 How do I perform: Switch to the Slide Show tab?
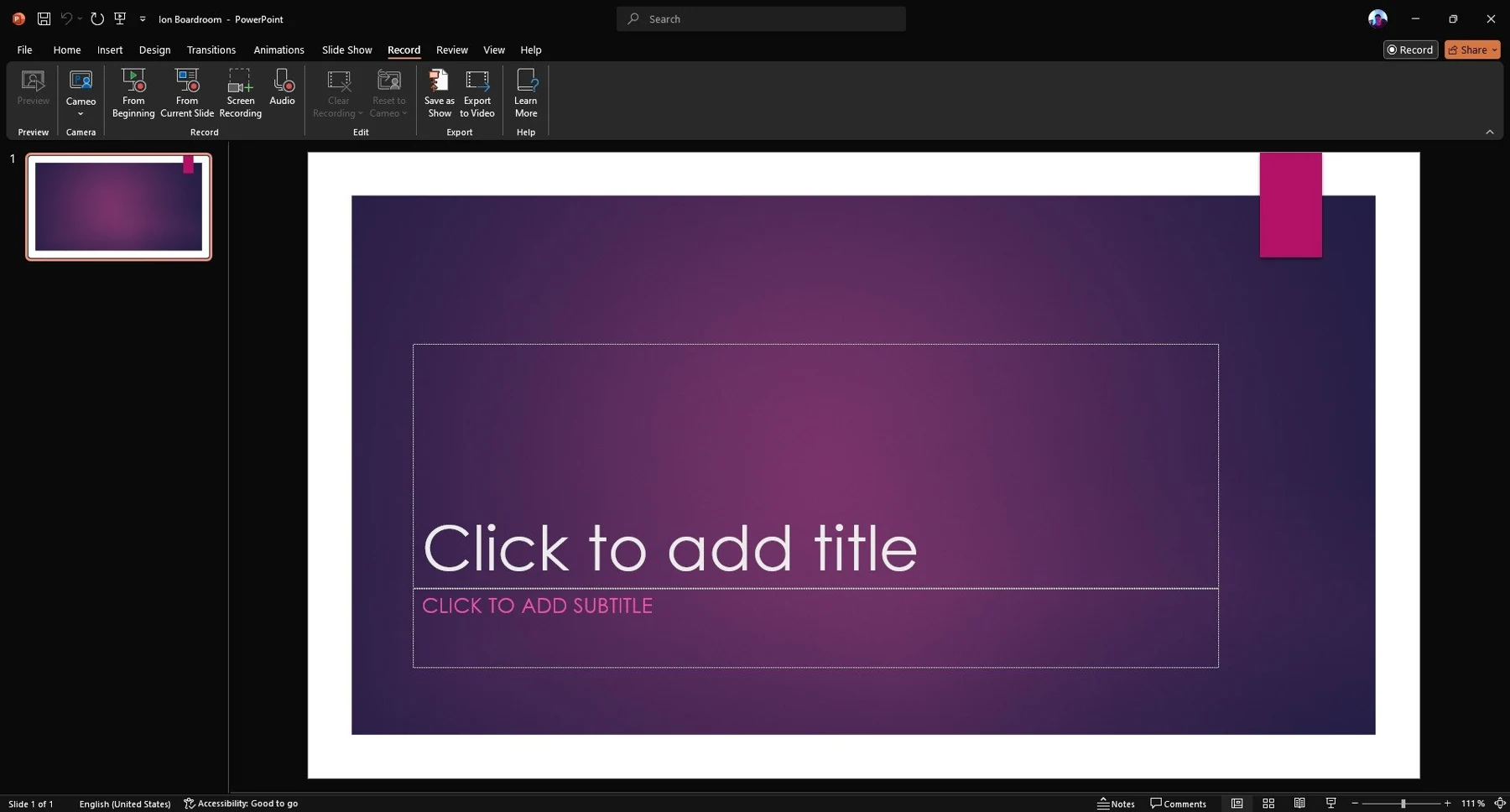pos(346,49)
